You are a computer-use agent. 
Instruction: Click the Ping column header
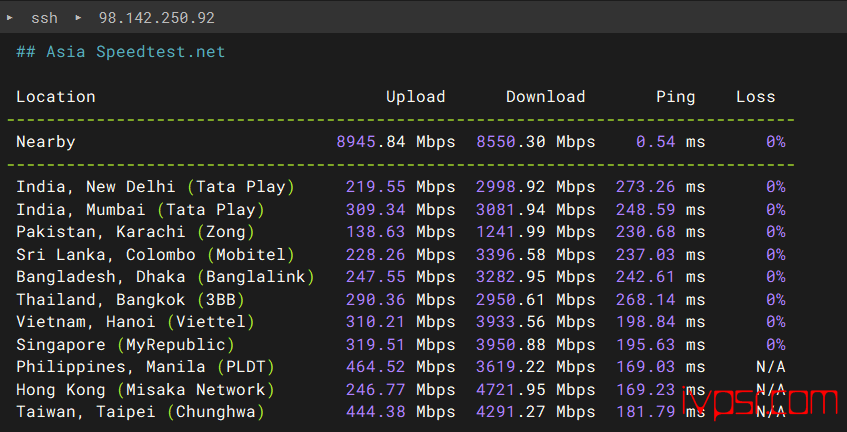(x=676, y=97)
